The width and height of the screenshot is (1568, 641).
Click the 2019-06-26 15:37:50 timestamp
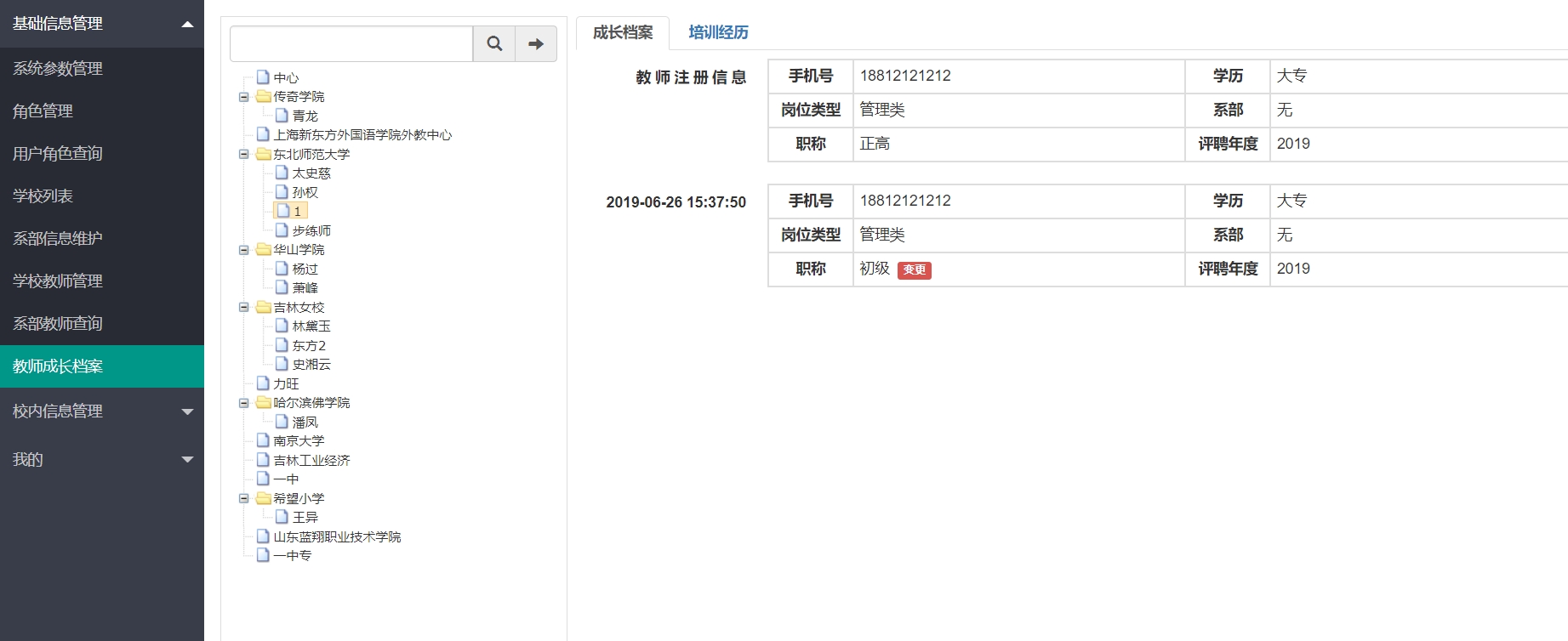676,202
